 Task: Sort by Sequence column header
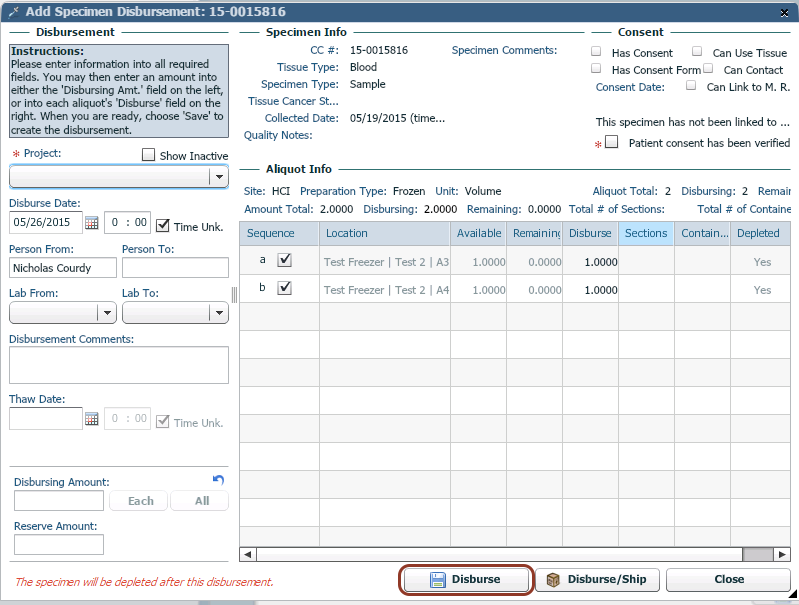point(279,233)
